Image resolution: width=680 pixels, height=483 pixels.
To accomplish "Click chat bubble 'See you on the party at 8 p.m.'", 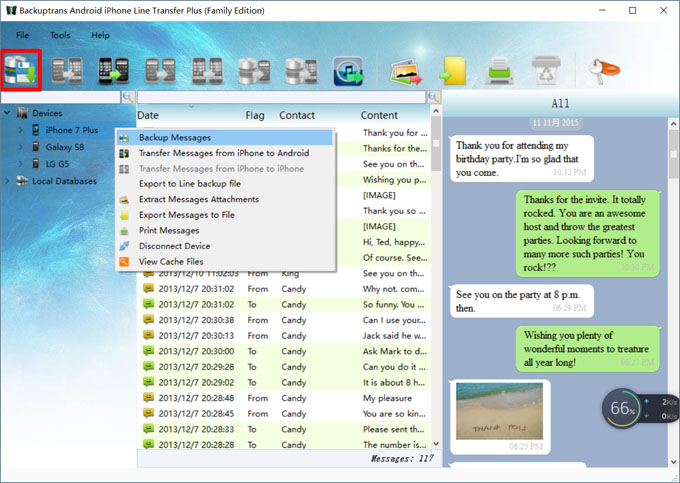I will coord(522,301).
